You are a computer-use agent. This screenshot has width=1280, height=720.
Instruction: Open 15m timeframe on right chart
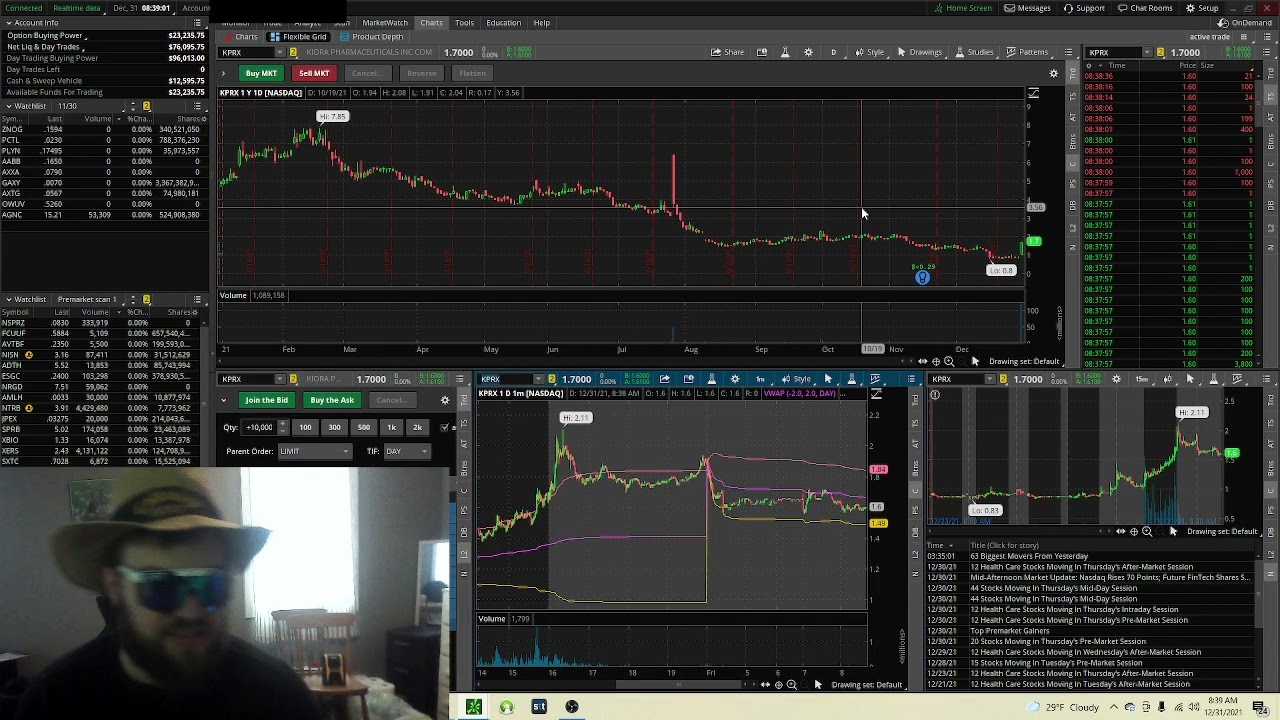1142,379
